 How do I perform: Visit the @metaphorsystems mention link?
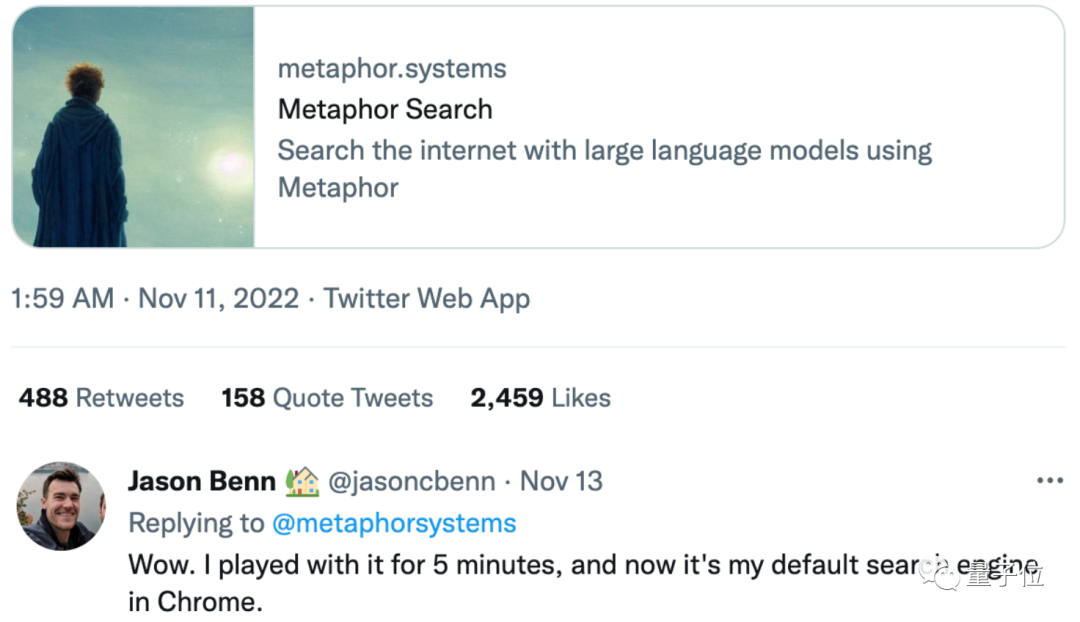point(394,523)
